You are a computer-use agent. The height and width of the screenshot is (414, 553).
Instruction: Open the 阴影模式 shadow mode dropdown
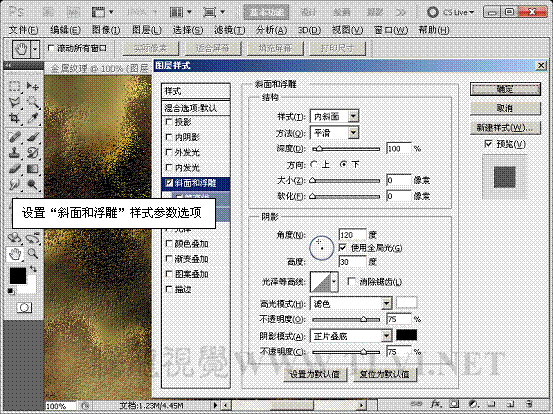(387, 336)
